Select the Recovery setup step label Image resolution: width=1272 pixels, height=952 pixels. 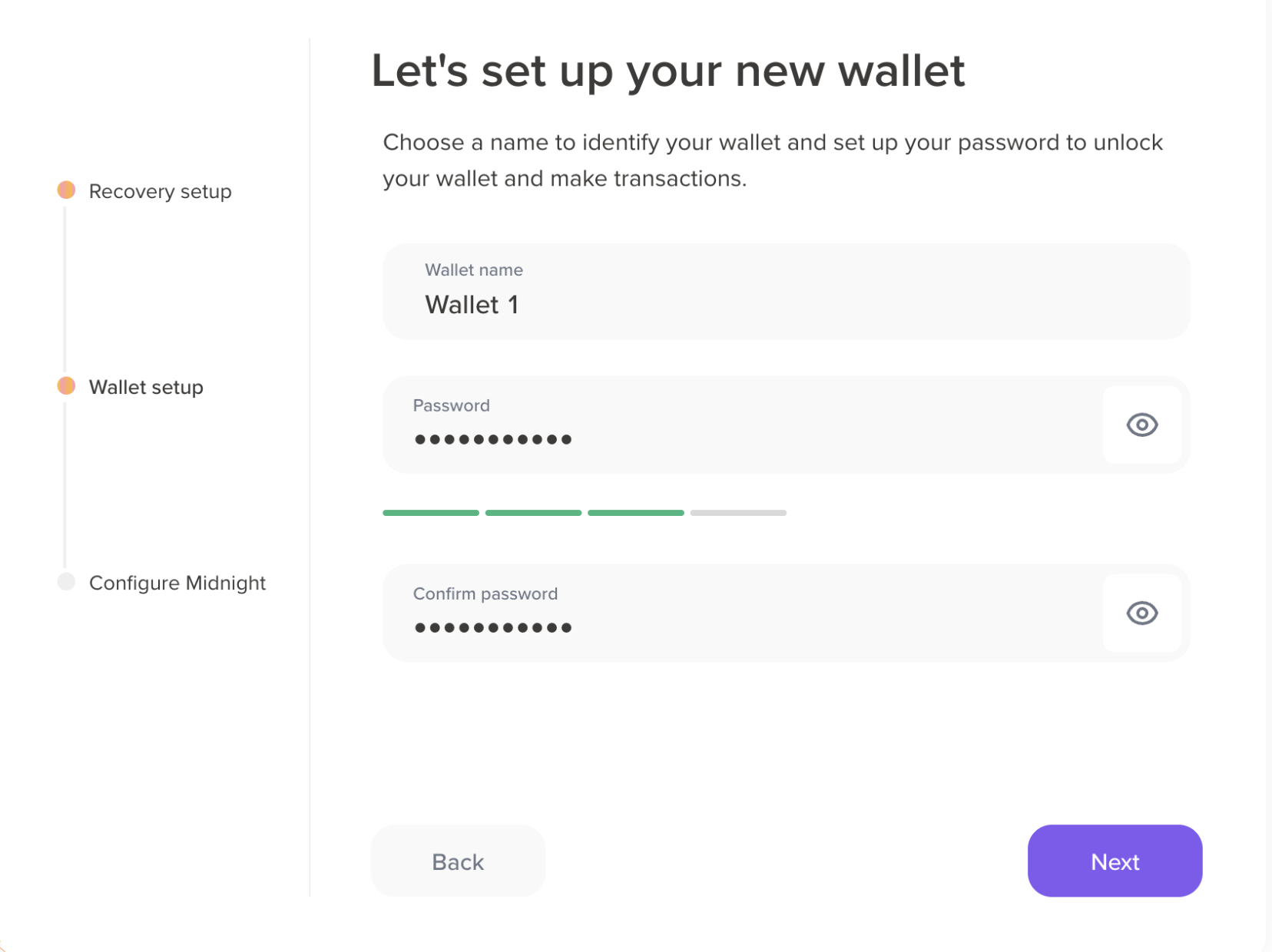(x=160, y=191)
